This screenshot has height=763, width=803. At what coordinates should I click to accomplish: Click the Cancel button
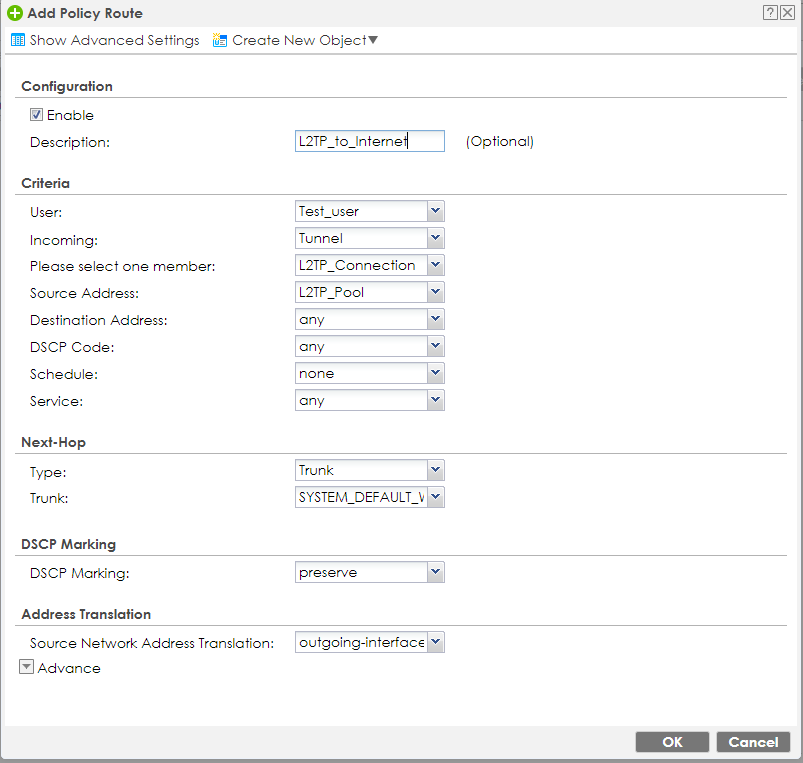753,742
